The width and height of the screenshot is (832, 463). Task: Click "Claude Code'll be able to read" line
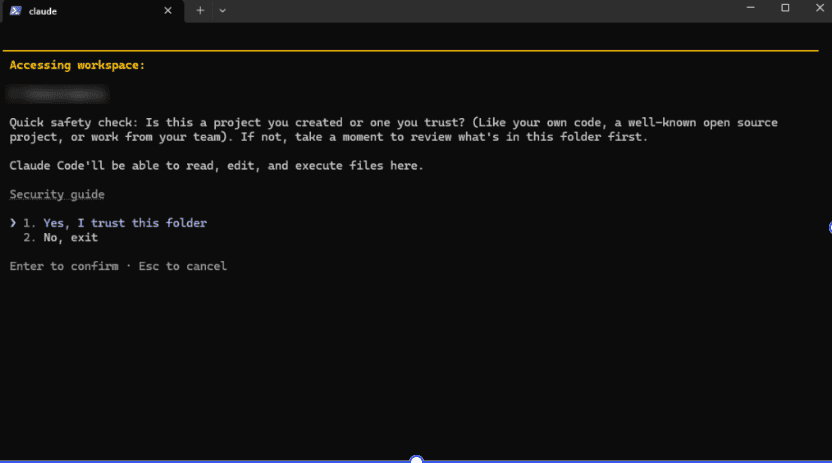click(216, 165)
